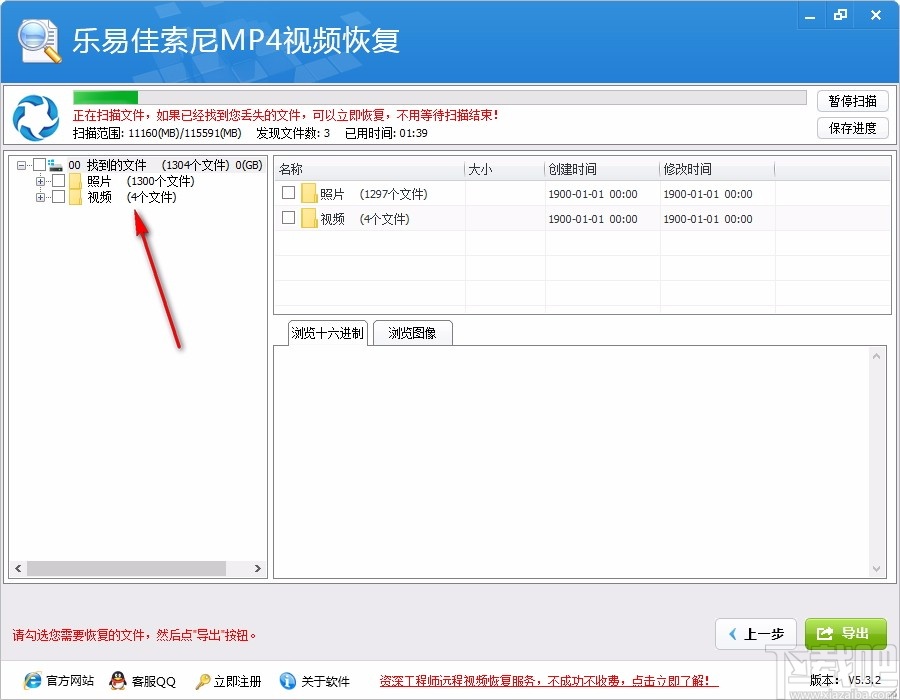Collapse the 找到的文件 root node
The image size is (900, 700).
[x=22, y=164]
